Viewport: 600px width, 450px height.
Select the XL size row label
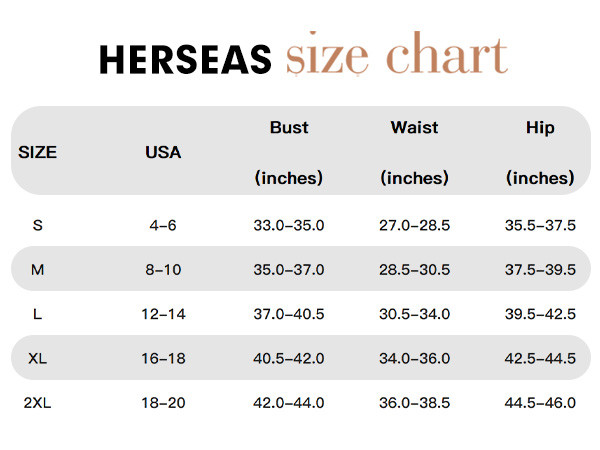38,358
